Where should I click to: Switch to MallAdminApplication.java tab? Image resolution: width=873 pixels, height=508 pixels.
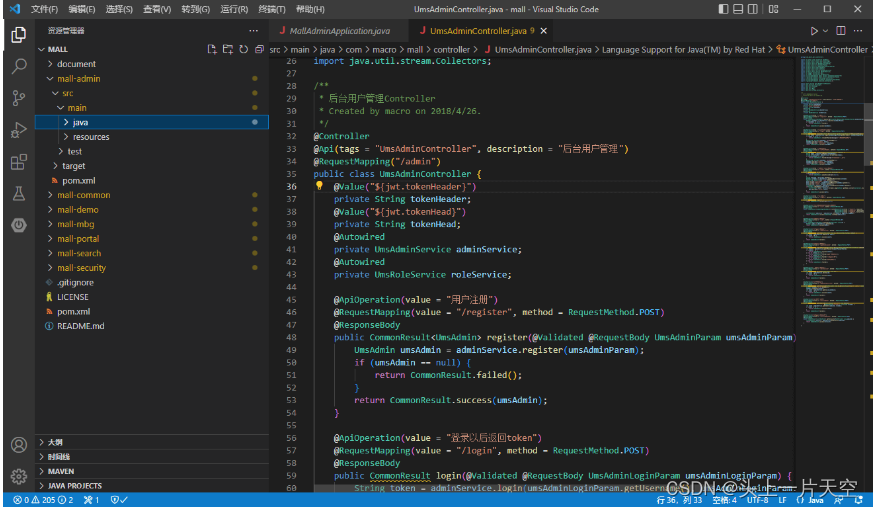339,31
